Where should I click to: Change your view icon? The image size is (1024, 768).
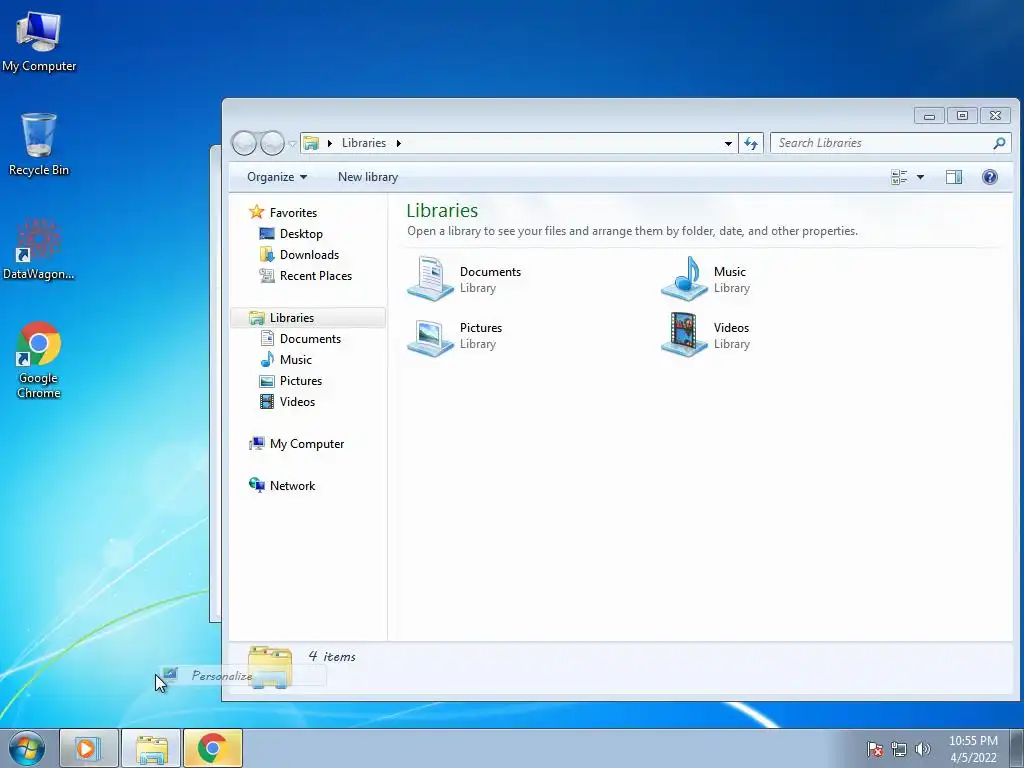tap(899, 177)
